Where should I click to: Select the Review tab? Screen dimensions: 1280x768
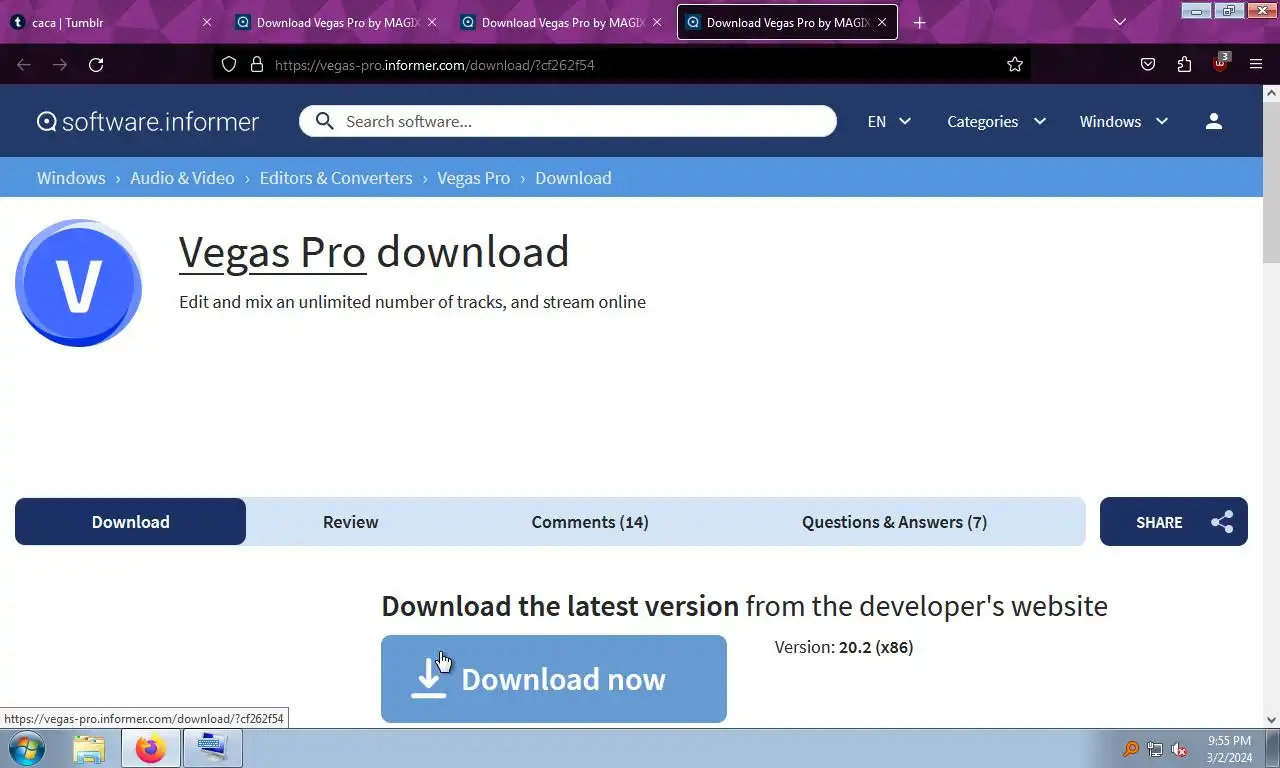coord(350,522)
